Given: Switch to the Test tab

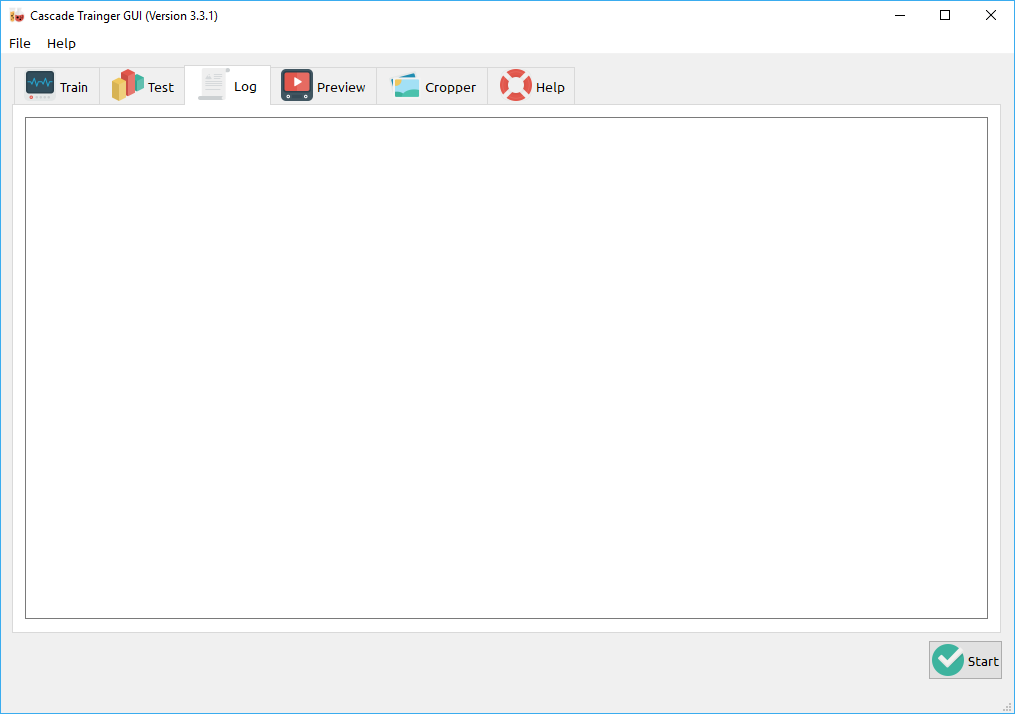Looking at the screenshot, I should pos(142,86).
